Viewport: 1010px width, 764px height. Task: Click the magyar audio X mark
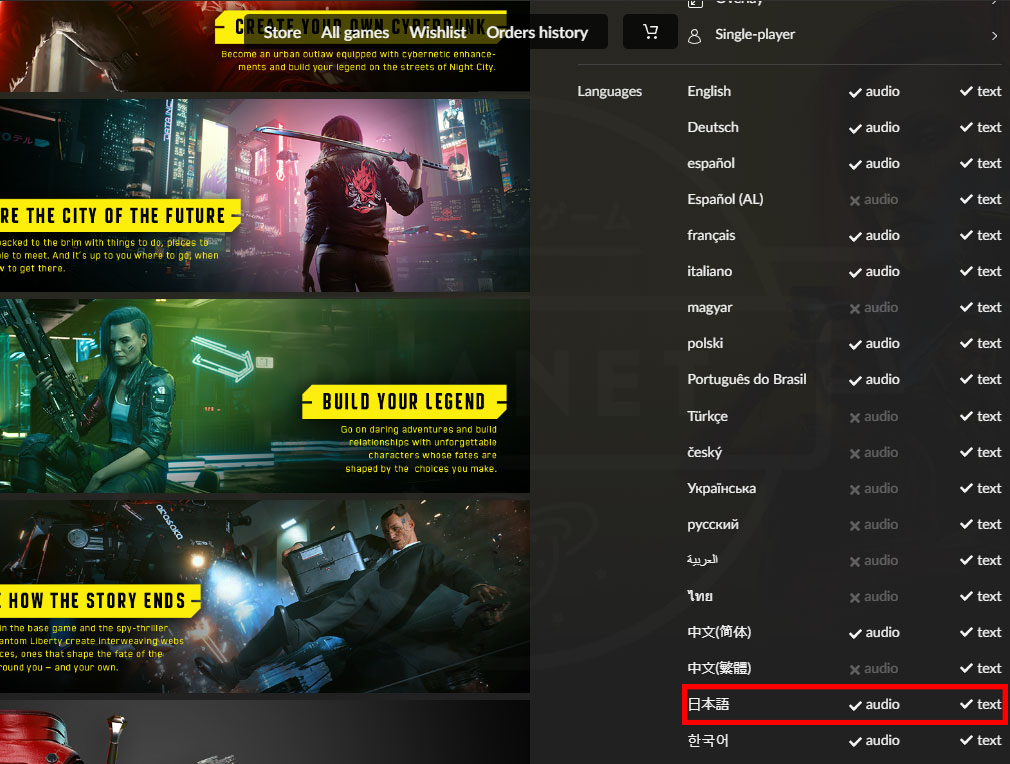(x=855, y=309)
